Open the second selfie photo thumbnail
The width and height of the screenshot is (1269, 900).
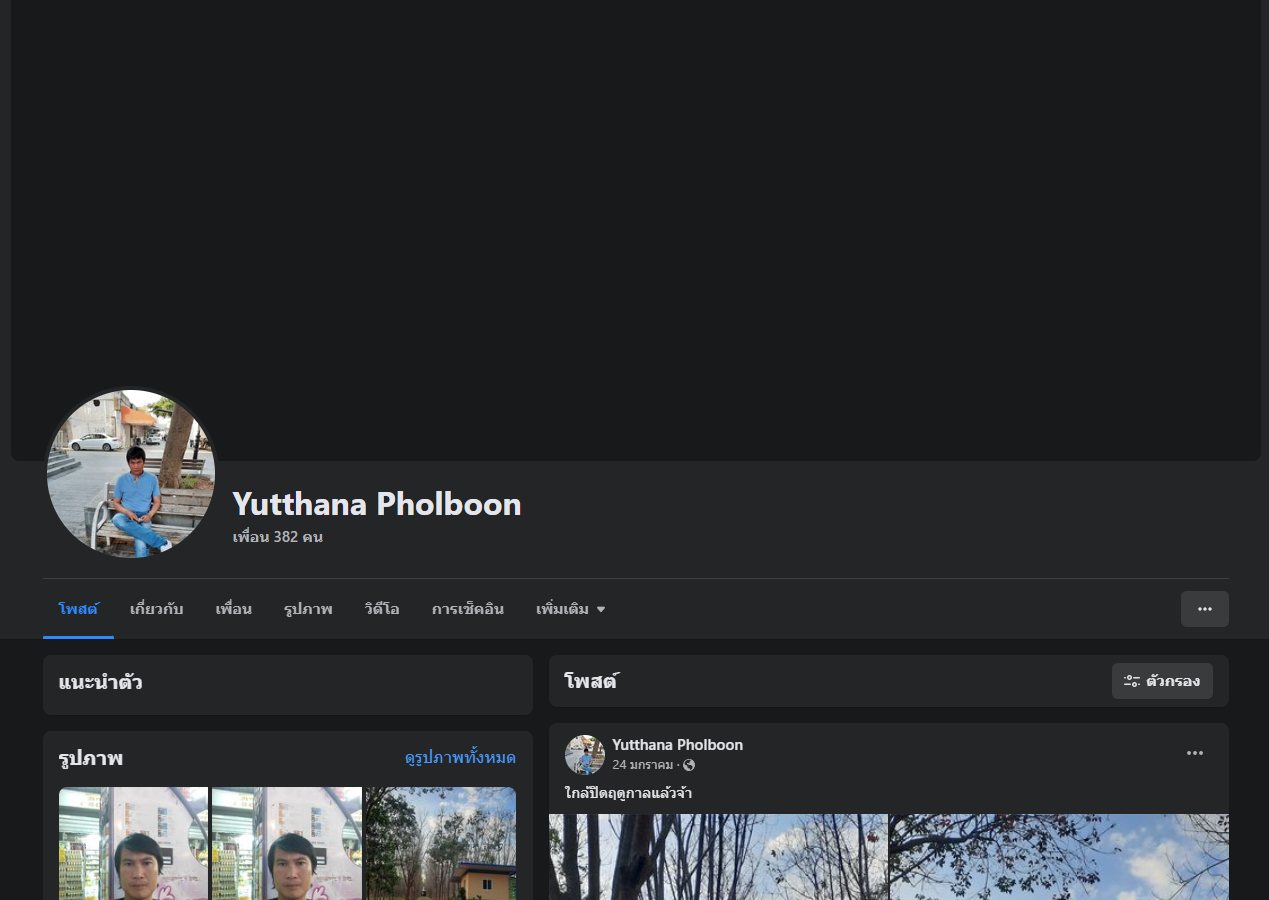[287, 843]
